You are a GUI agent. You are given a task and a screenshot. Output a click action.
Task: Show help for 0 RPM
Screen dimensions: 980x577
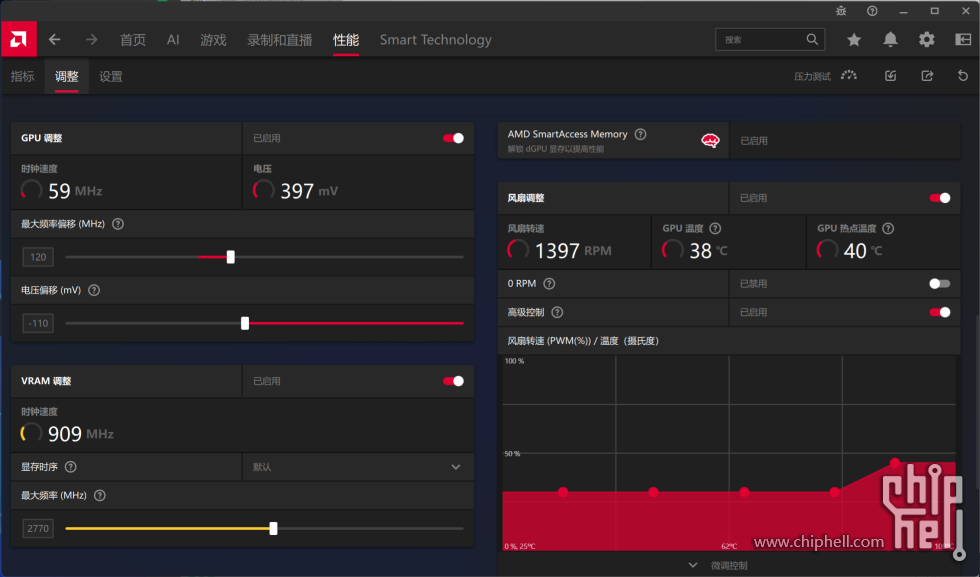point(549,283)
